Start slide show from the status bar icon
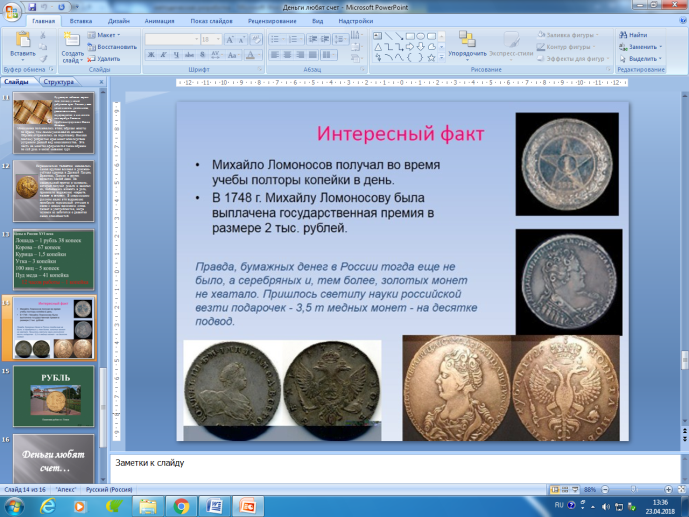This screenshot has height=517, width=689. (575, 489)
